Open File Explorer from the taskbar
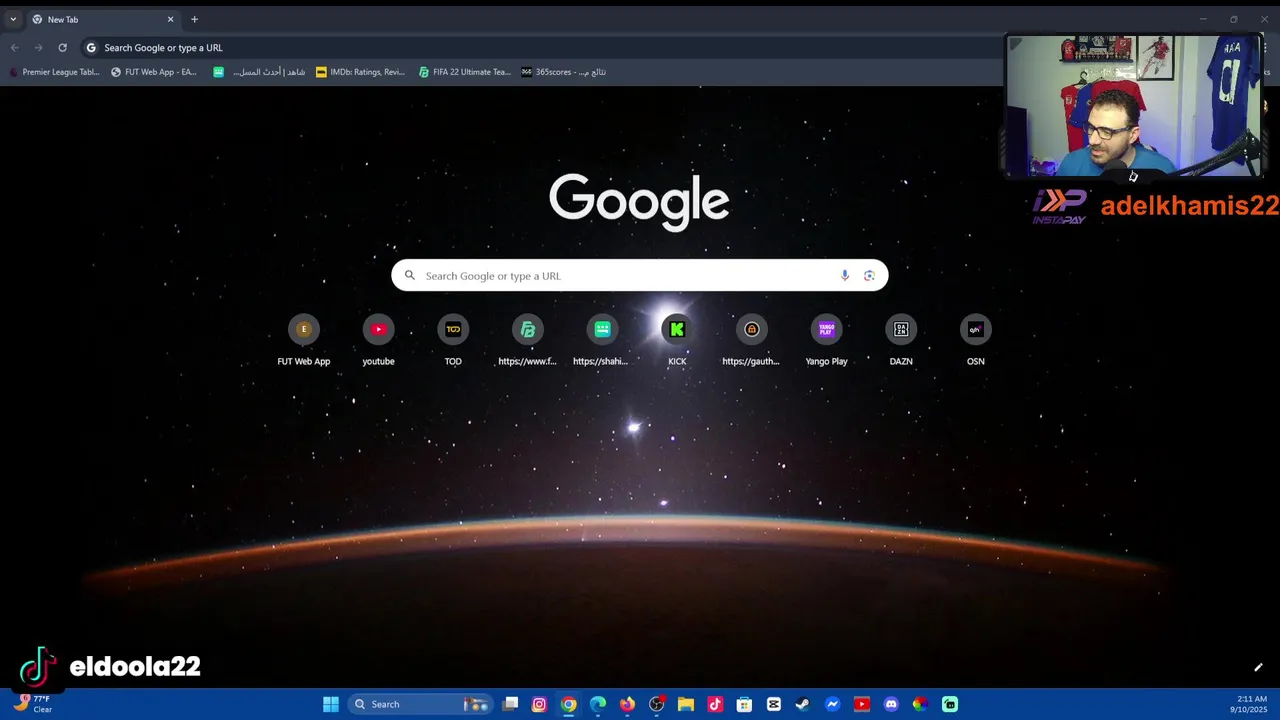This screenshot has height=720, width=1280. pyautogui.click(x=685, y=704)
